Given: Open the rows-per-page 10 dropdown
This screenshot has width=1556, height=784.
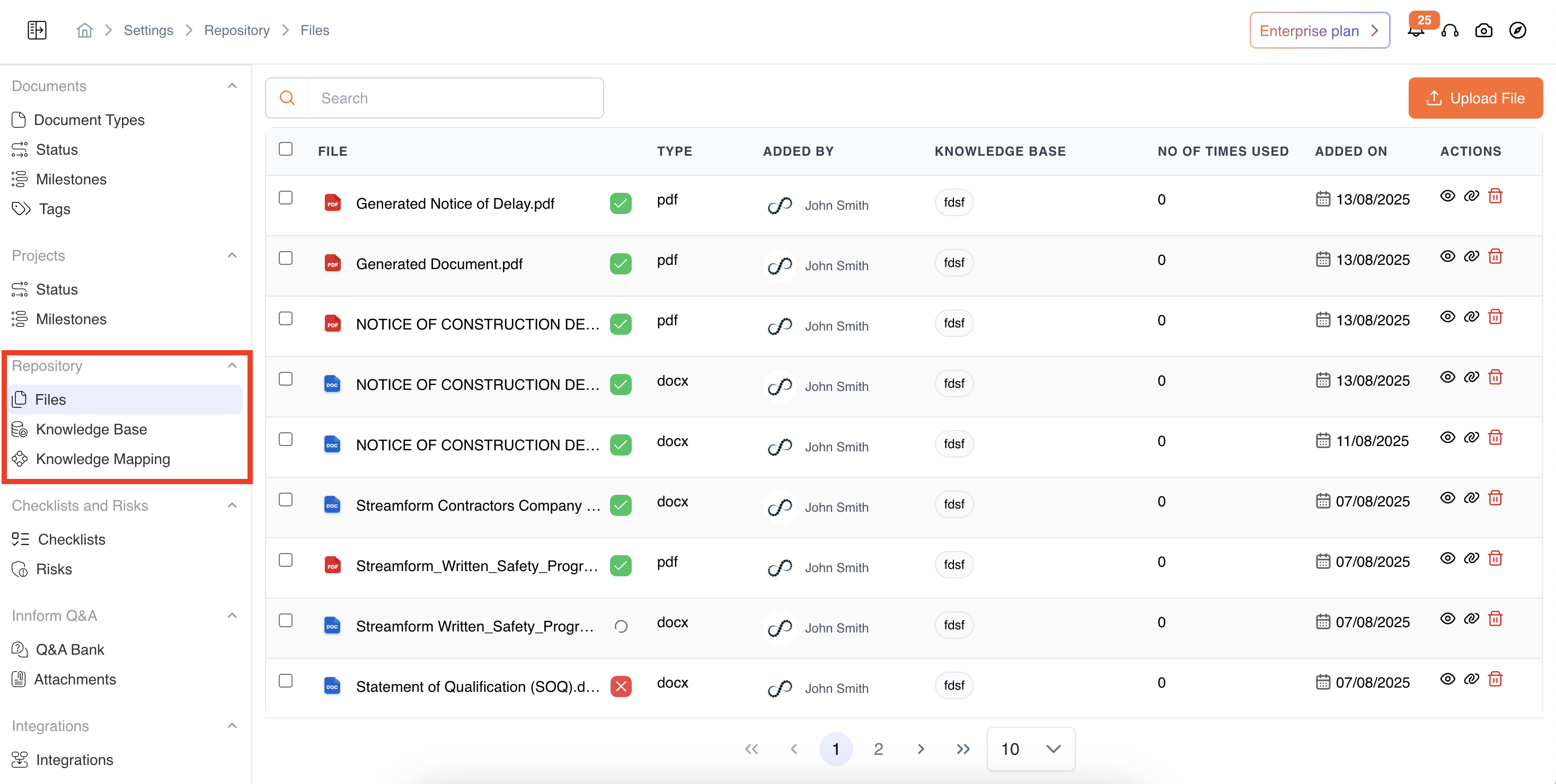Looking at the screenshot, I should (1030, 749).
